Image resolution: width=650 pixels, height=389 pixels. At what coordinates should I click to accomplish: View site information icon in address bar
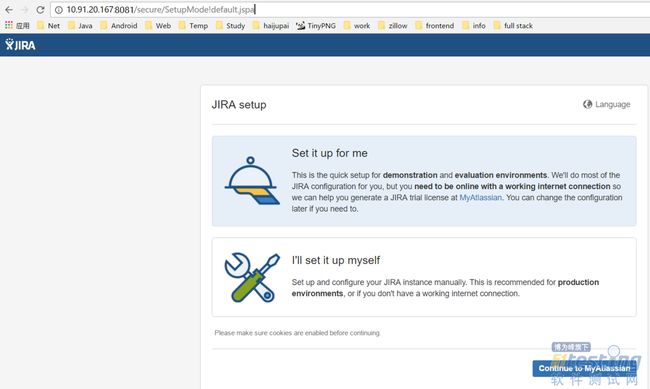(x=58, y=10)
